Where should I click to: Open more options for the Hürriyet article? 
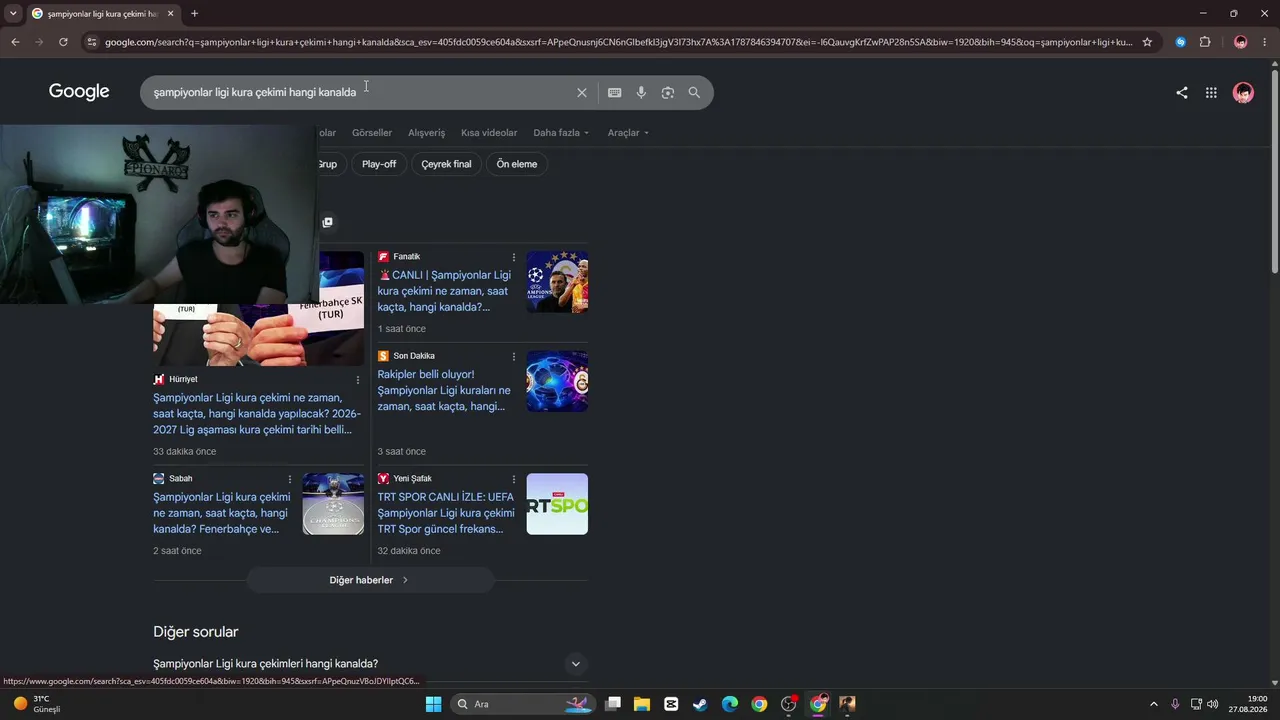click(x=358, y=380)
